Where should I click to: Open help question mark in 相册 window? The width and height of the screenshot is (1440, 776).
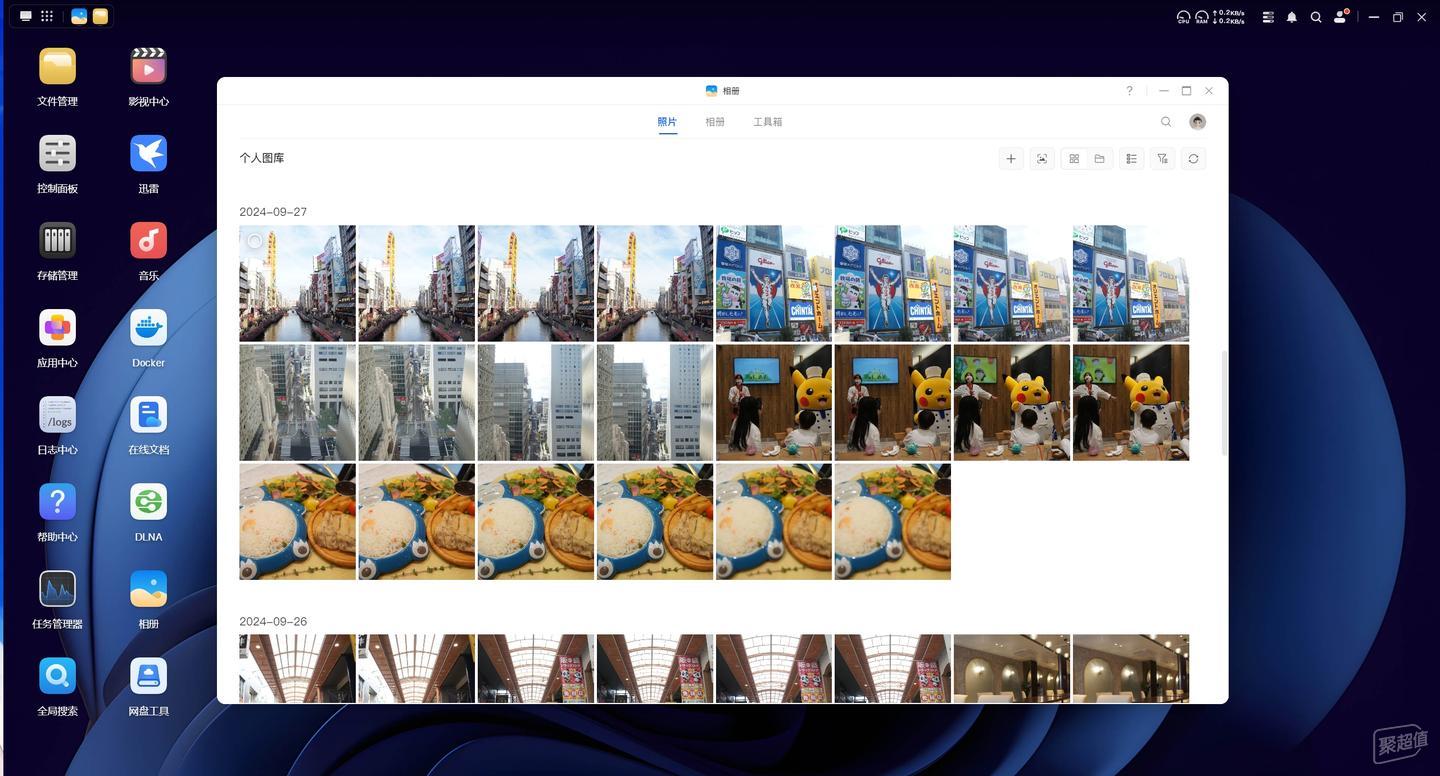point(1130,91)
